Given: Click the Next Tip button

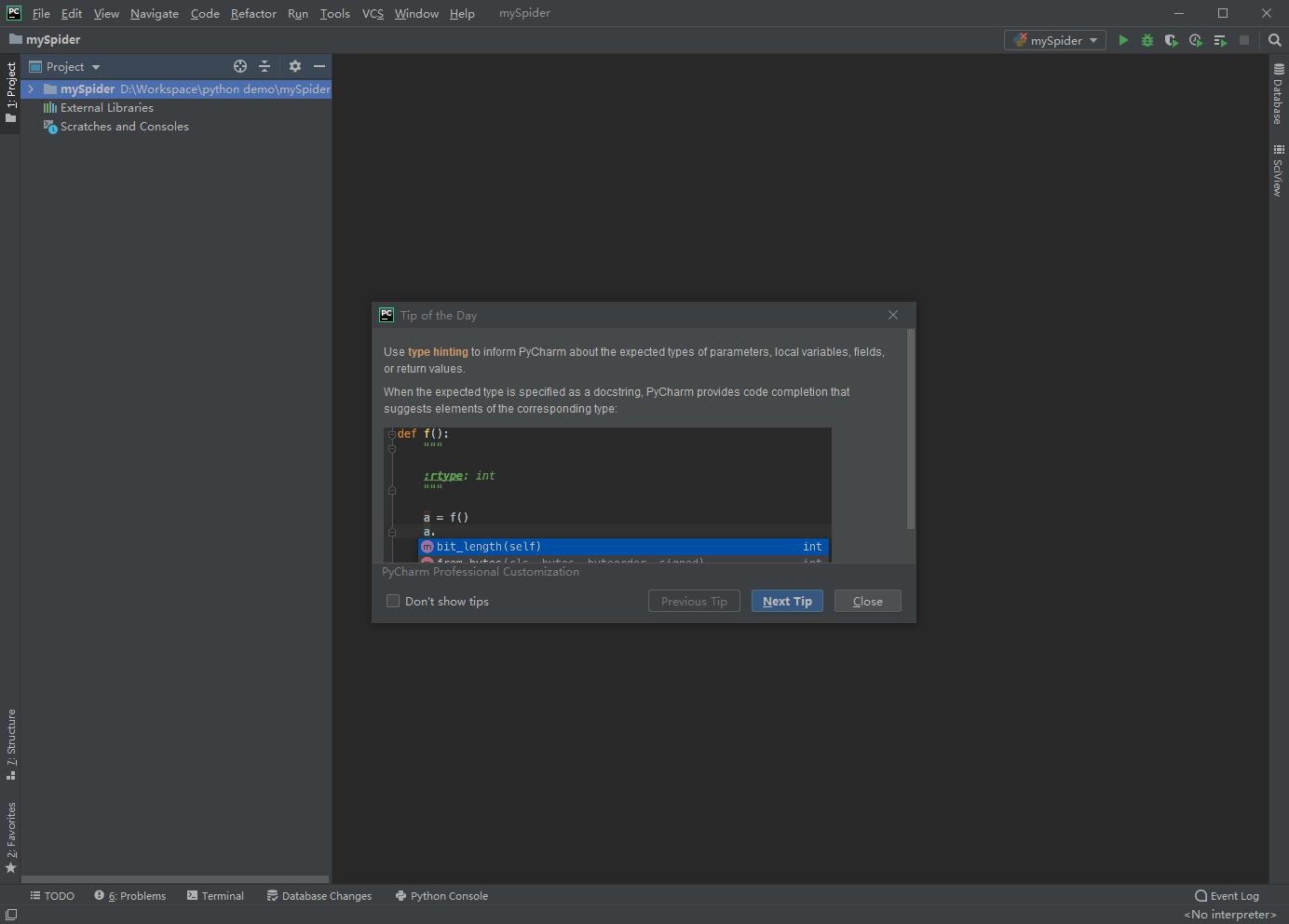Looking at the screenshot, I should click(x=787, y=601).
